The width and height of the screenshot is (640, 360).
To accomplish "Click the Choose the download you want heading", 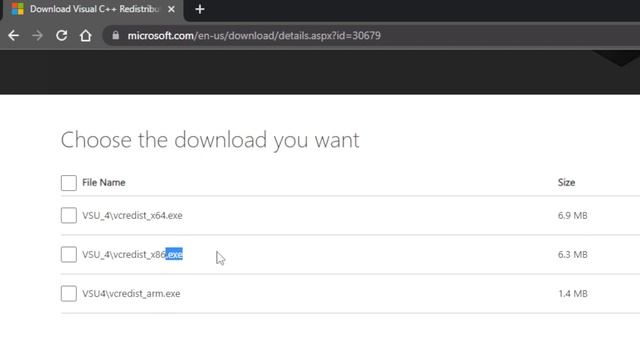I will click(210, 140).
